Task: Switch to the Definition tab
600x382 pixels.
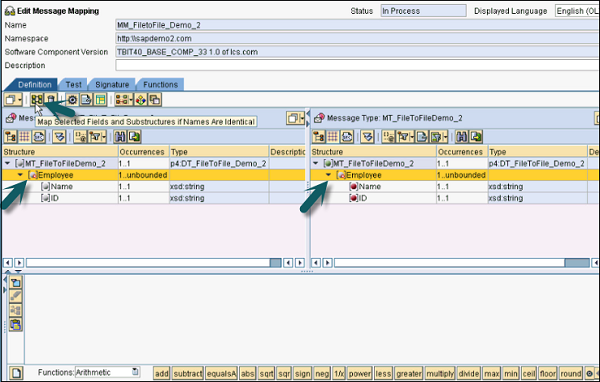Action: (x=34, y=85)
